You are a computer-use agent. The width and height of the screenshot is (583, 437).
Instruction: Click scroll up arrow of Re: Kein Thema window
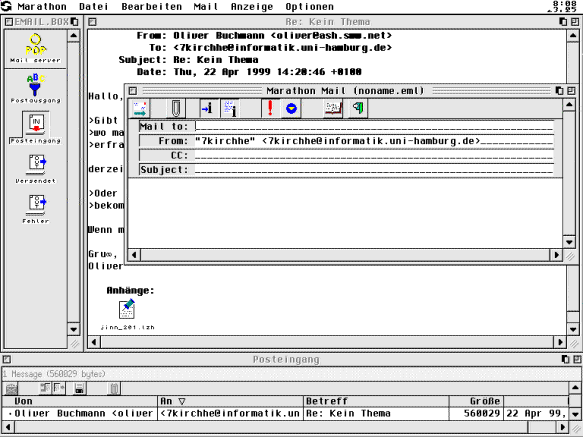573,36
